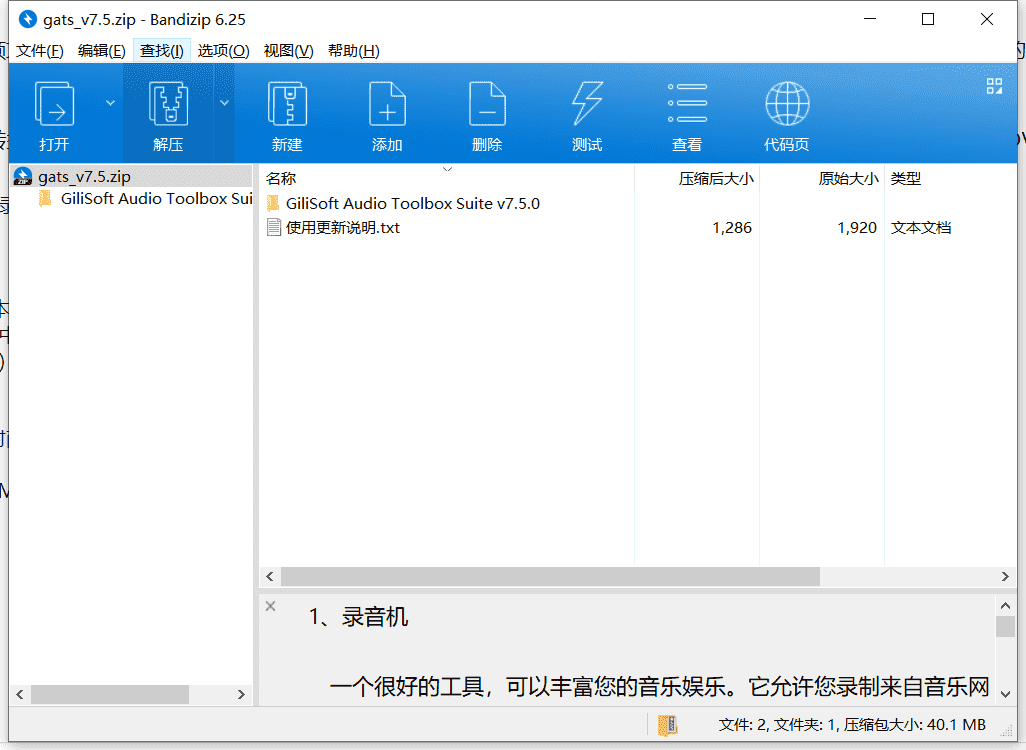1026x750 pixels.
Task: Click the tree panel horizontal scrollbar thumb
Action: pos(110,694)
